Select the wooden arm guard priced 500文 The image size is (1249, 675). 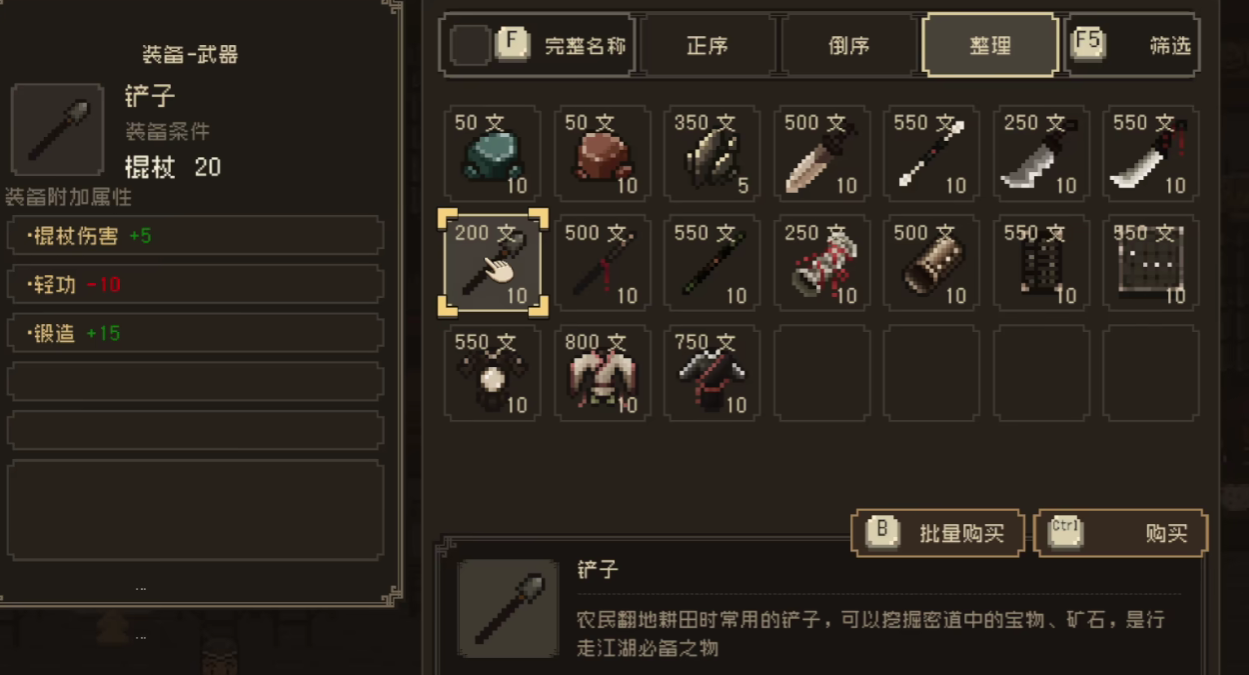[931, 263]
